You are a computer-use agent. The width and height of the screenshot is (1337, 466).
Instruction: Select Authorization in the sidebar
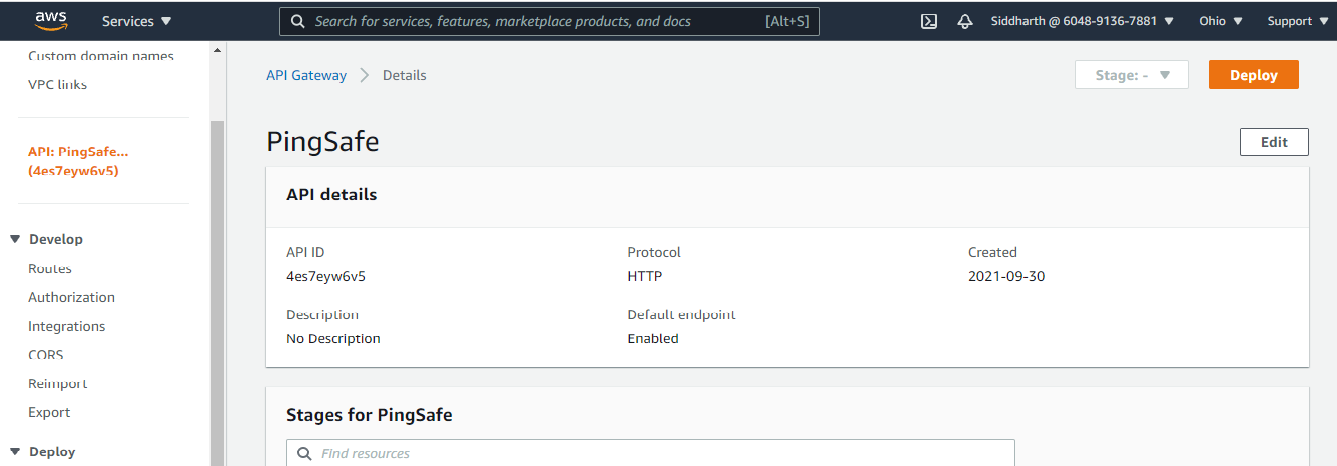[71, 297]
